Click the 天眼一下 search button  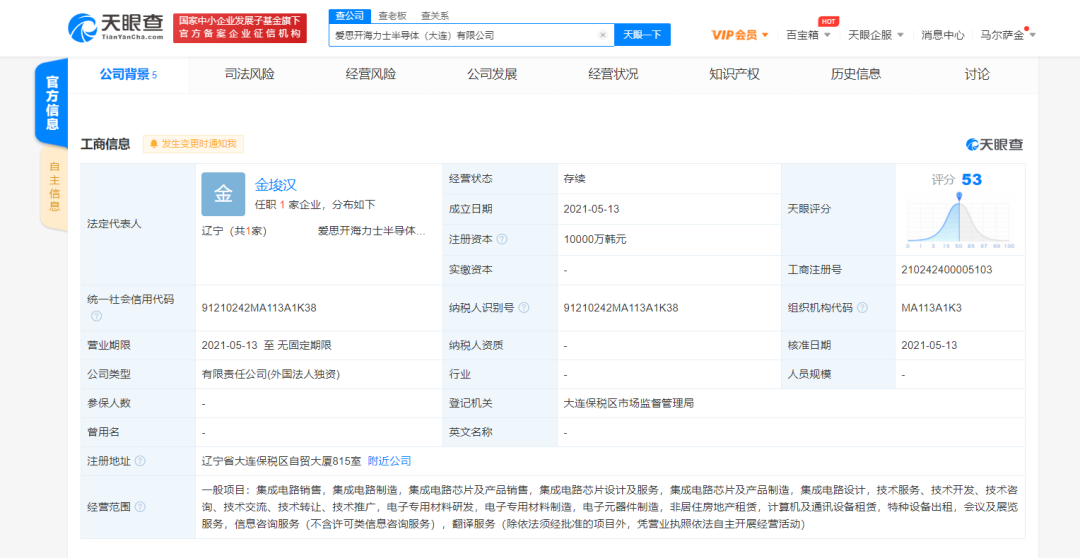pos(643,35)
